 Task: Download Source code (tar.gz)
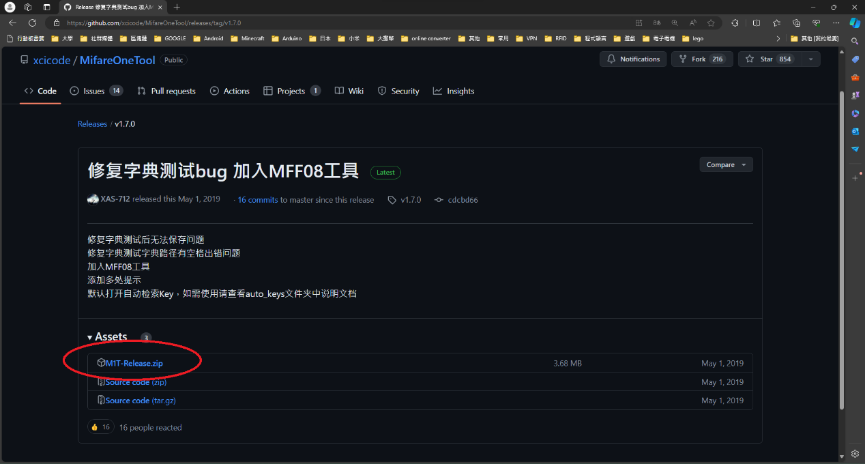pyautogui.click(x=141, y=401)
